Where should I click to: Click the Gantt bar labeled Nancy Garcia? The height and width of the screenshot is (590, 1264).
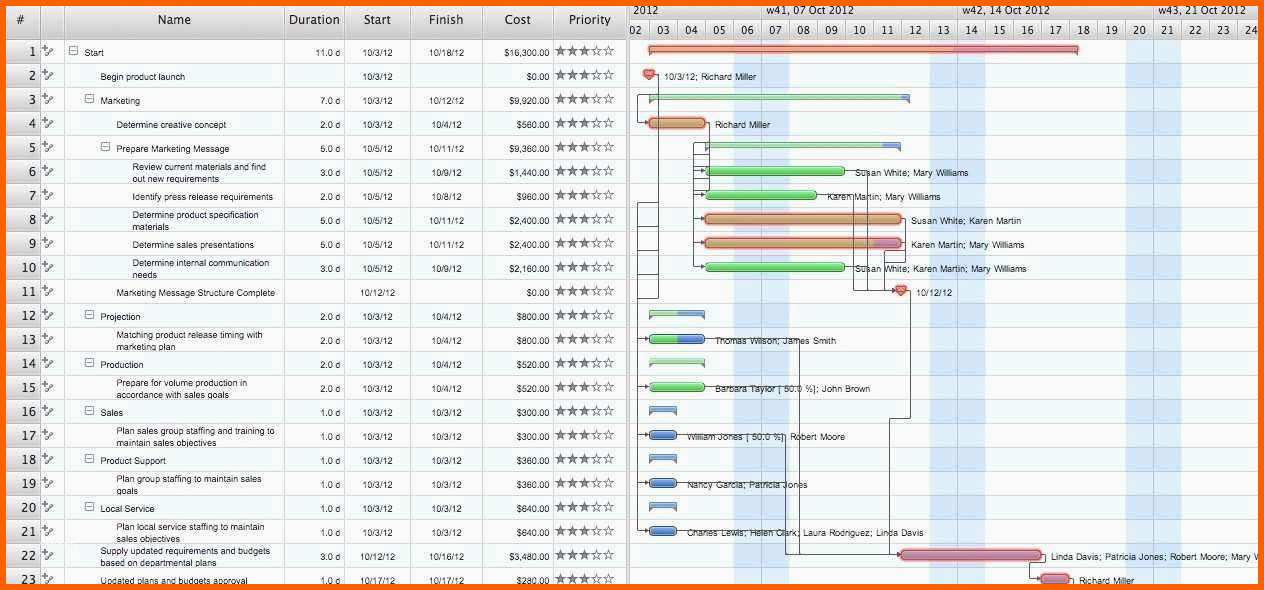click(663, 483)
